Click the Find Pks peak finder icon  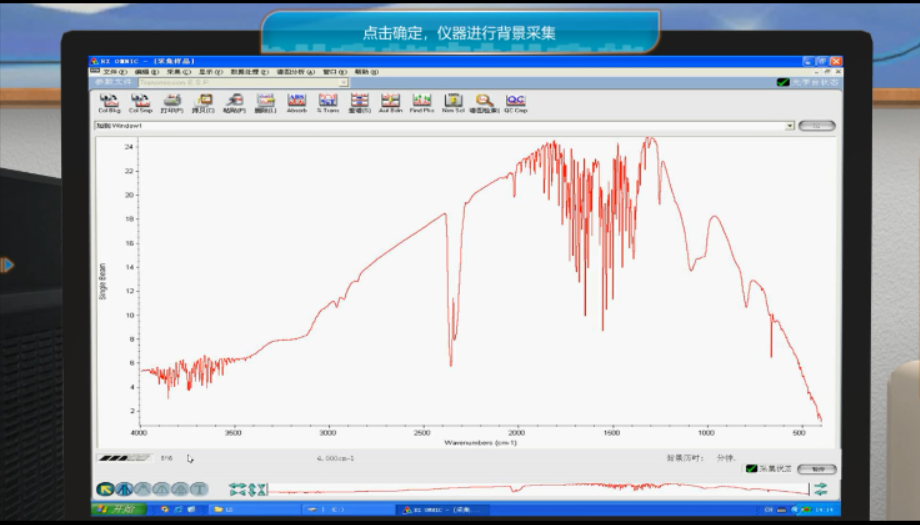[x=422, y=102]
